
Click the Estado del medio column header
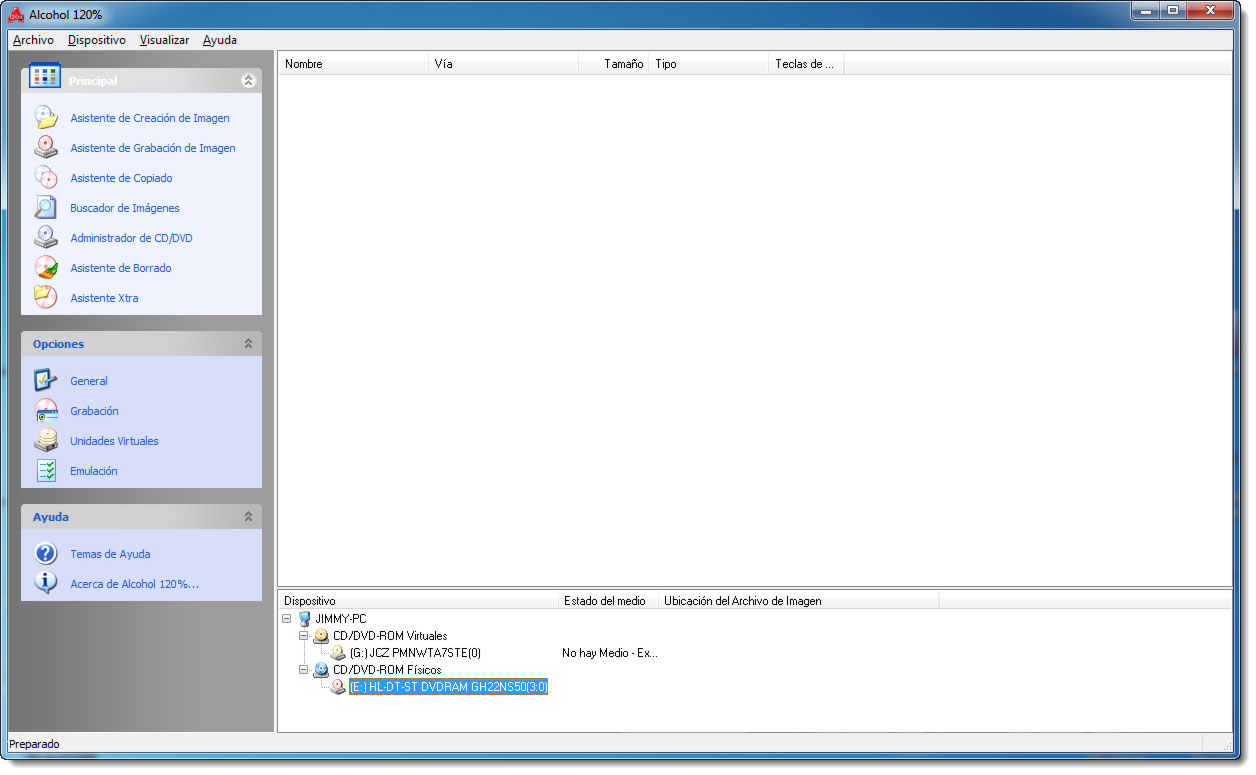(608, 601)
